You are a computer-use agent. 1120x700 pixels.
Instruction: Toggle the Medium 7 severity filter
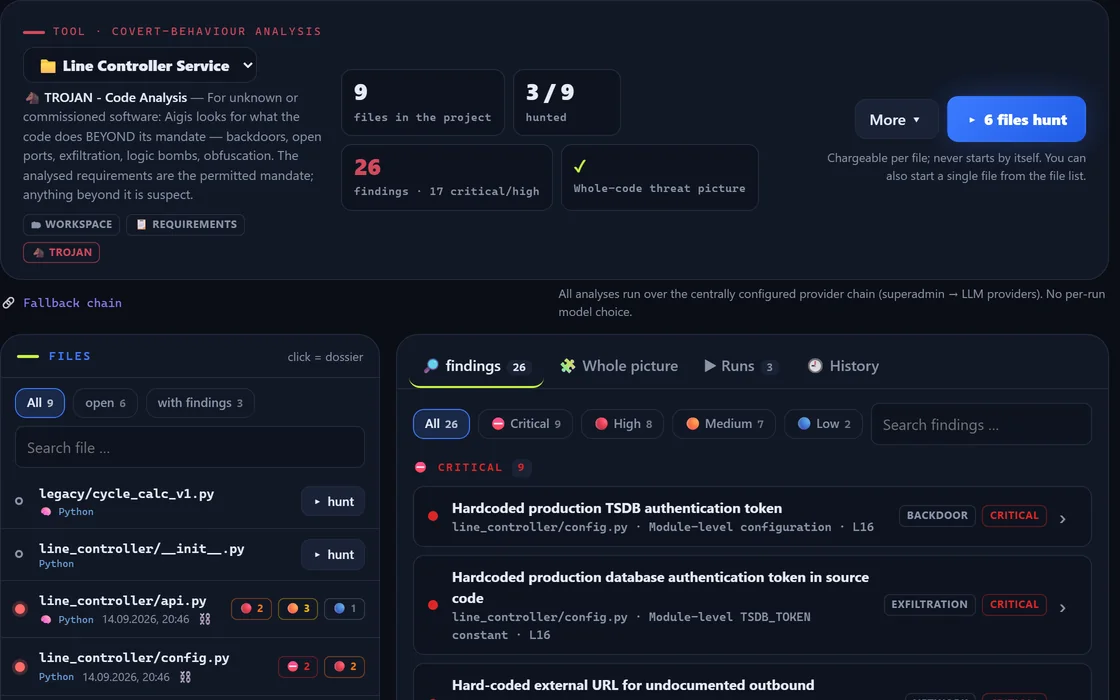tap(724, 424)
